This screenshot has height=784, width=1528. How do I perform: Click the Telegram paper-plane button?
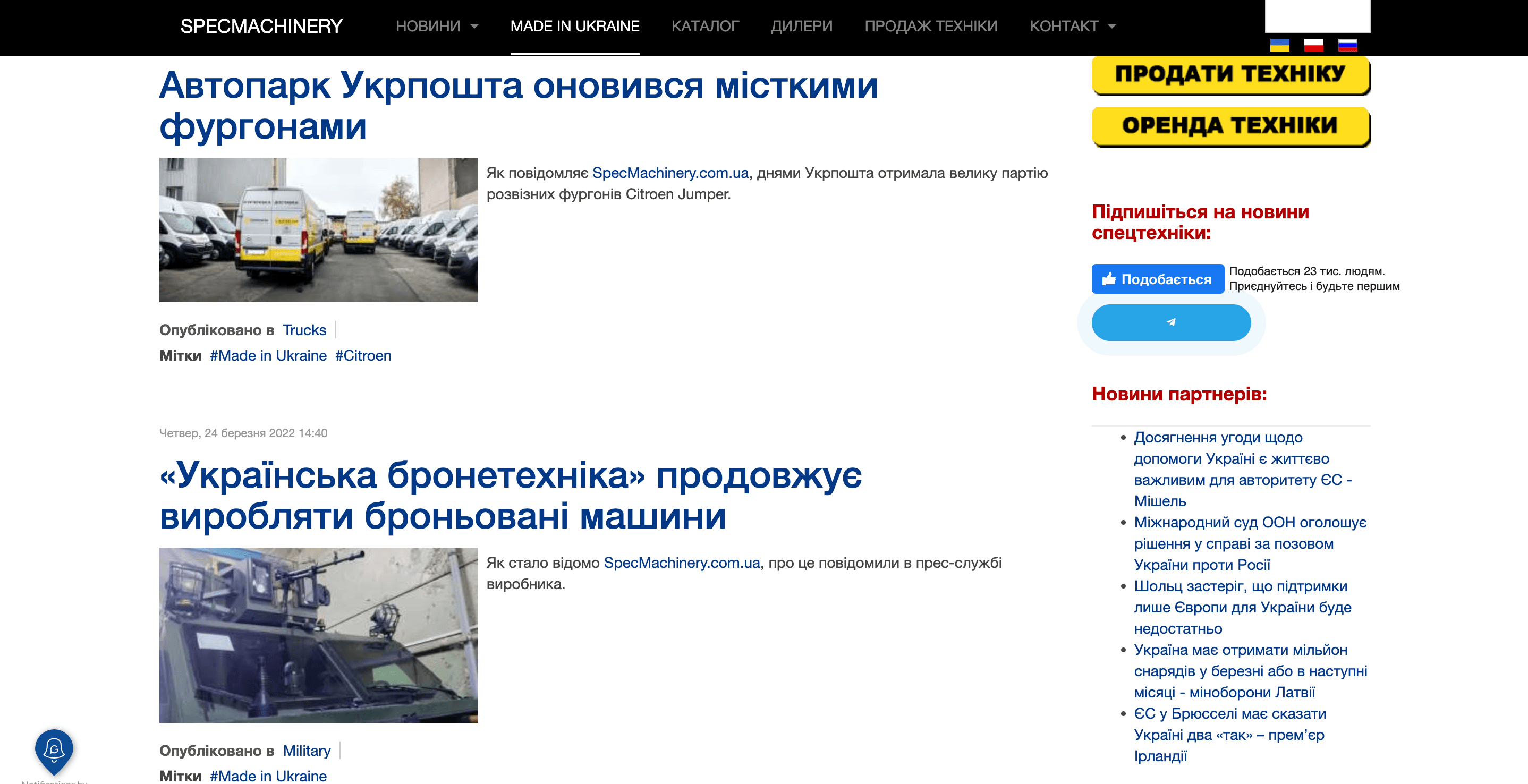(1171, 322)
